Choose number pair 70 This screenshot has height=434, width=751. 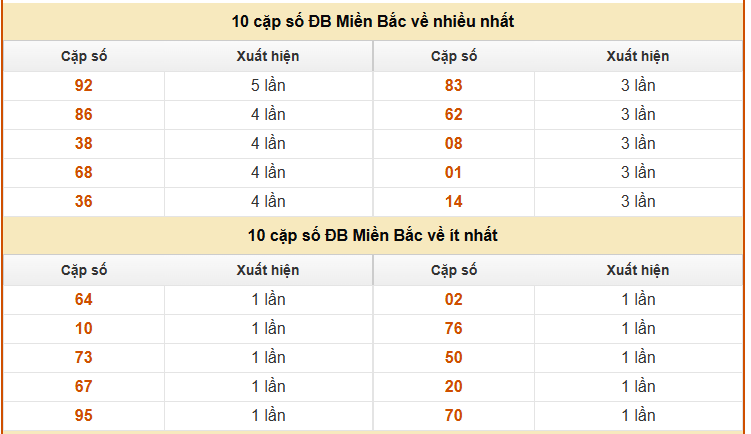[454, 416]
